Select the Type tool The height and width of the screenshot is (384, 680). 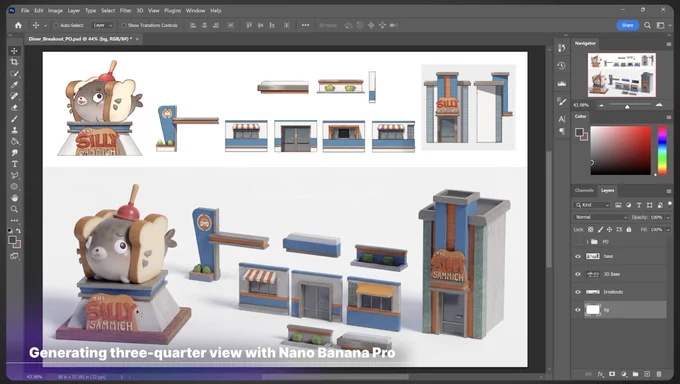coord(14,164)
